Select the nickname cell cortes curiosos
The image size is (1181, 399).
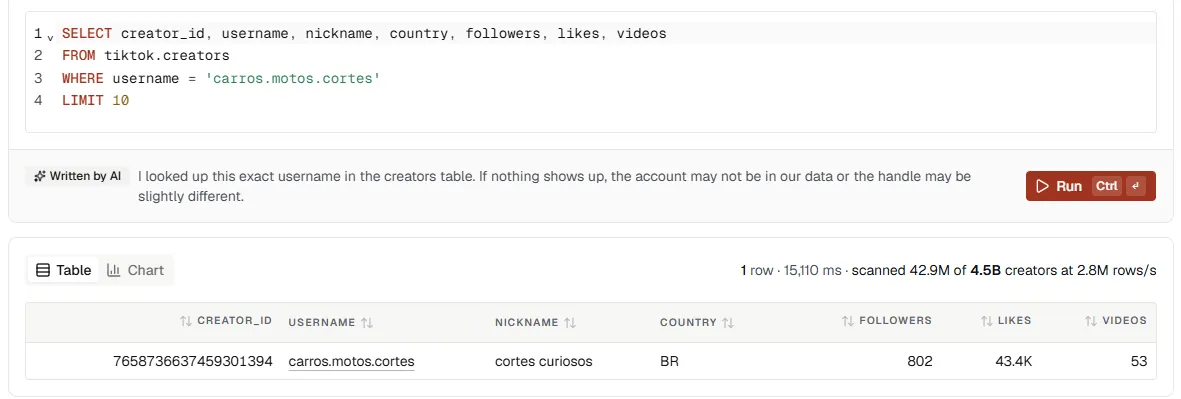(544, 361)
